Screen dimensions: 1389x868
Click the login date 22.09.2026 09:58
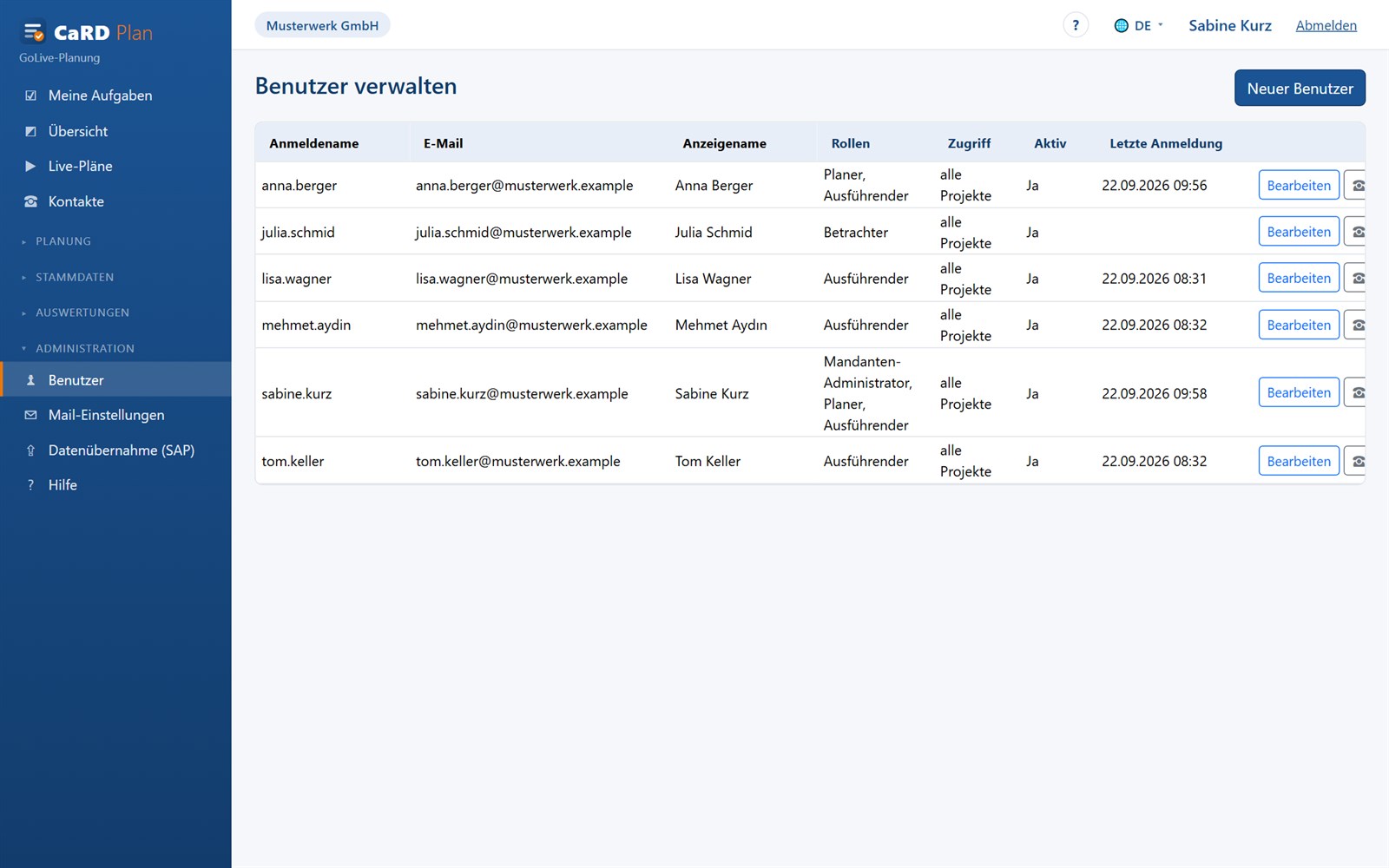coord(1154,393)
